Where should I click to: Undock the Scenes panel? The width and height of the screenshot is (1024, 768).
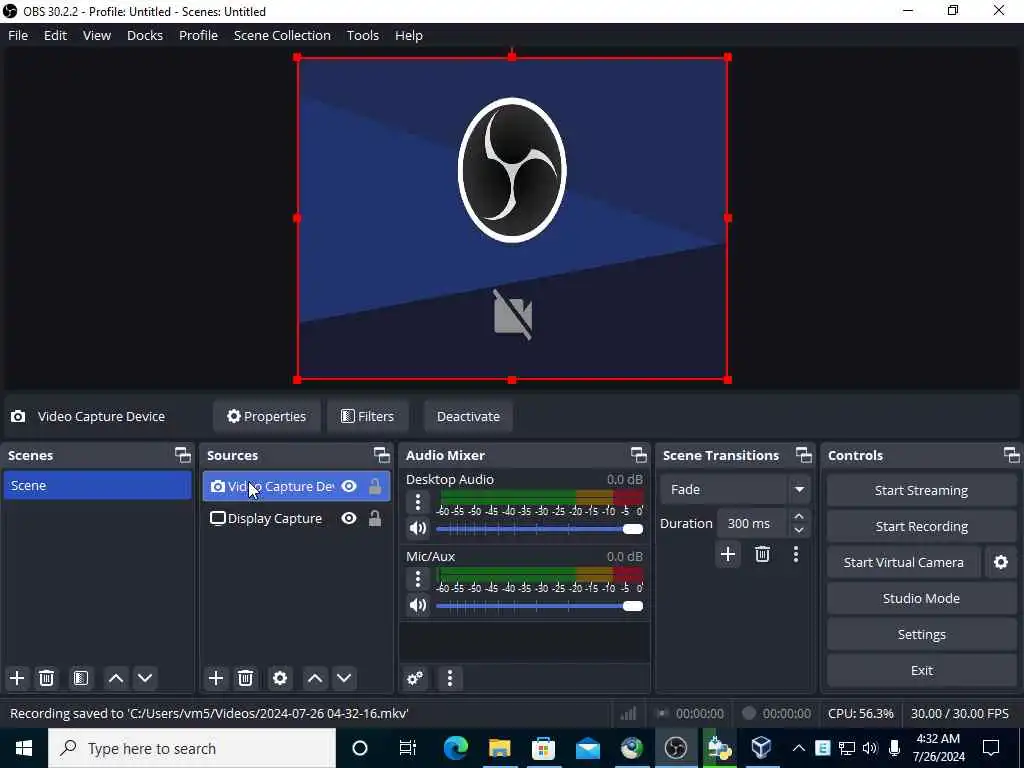(183, 455)
